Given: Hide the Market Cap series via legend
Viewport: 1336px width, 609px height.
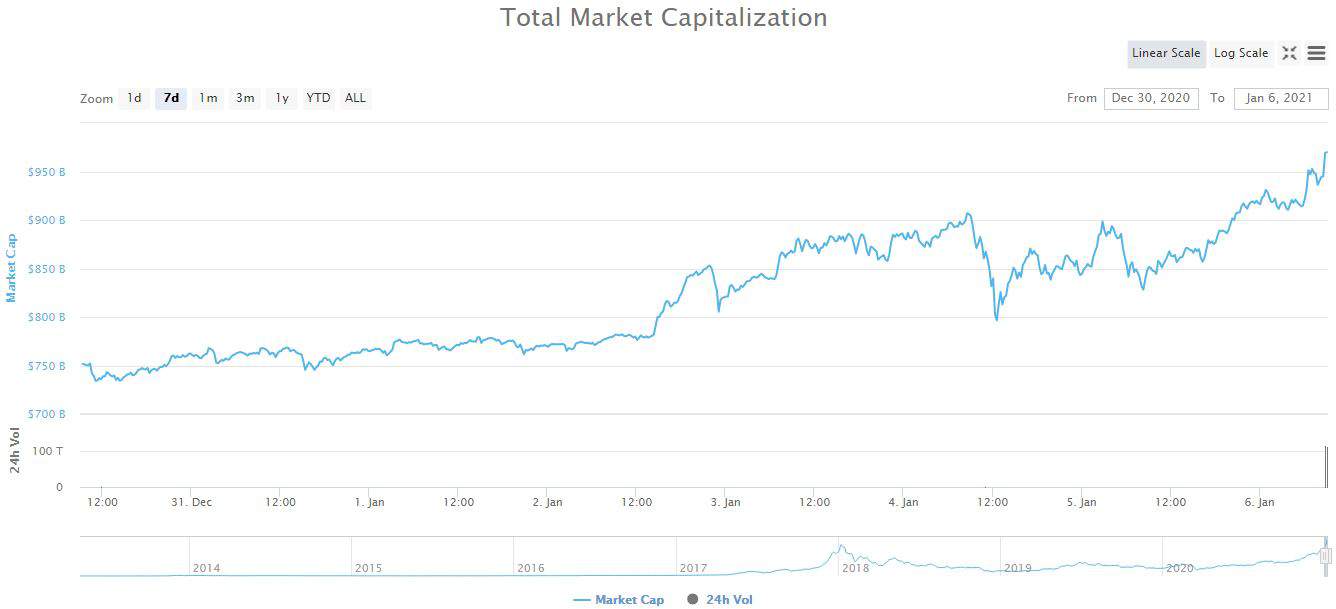Looking at the screenshot, I should (620, 599).
